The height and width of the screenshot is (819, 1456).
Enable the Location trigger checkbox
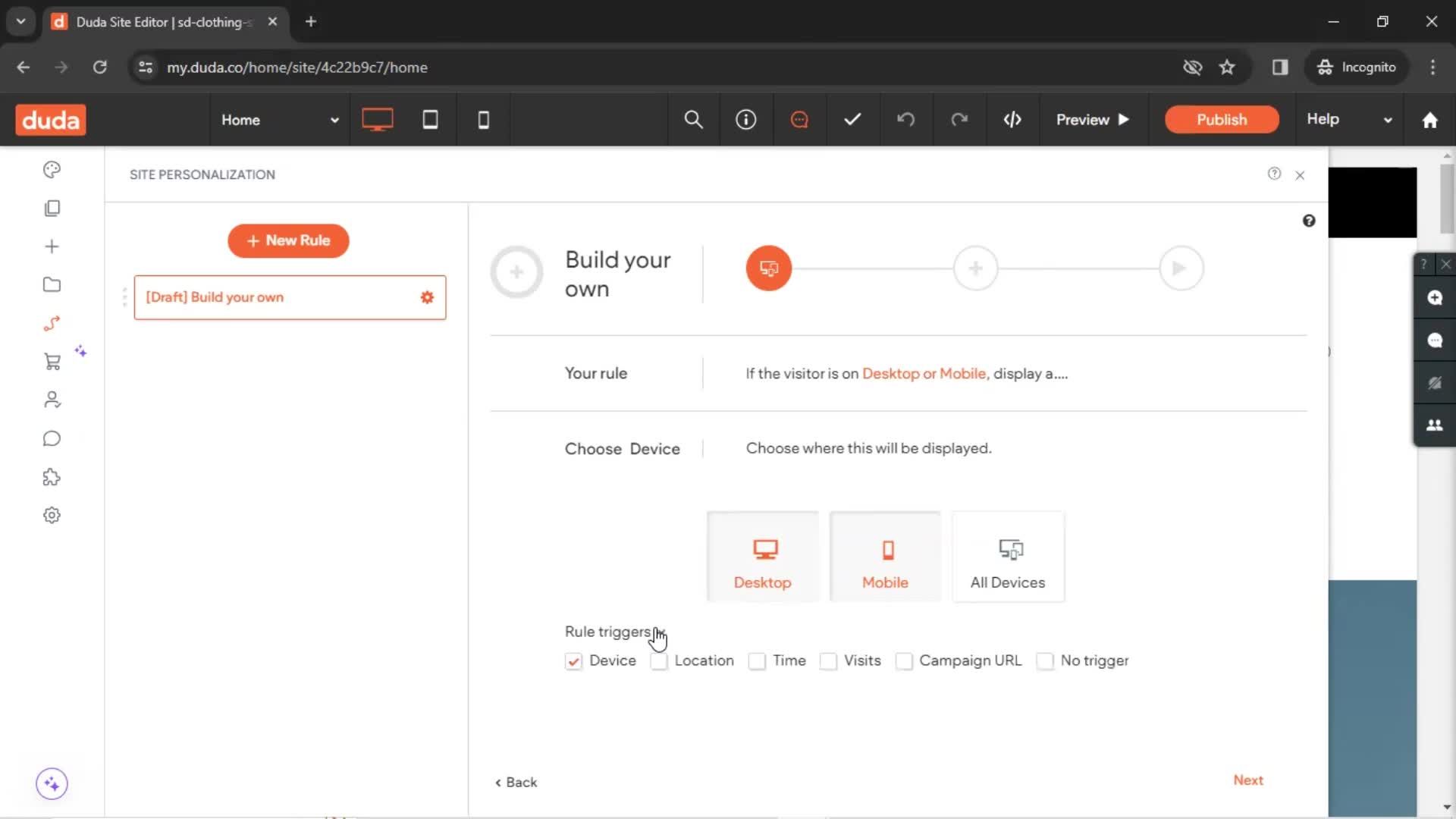659,661
